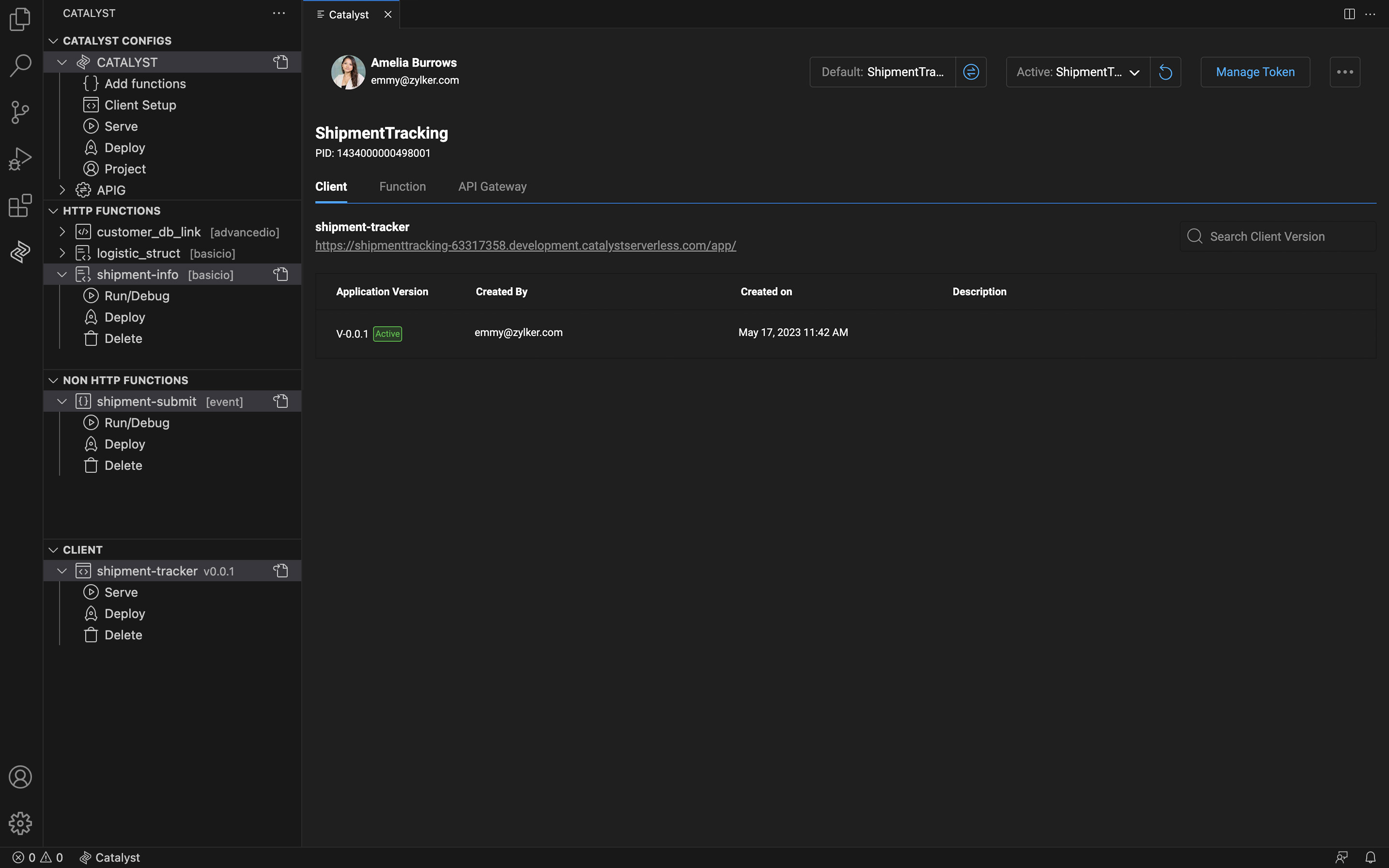Click the copy icon next to shipment-submit
This screenshot has width=1389, height=868.
click(281, 401)
